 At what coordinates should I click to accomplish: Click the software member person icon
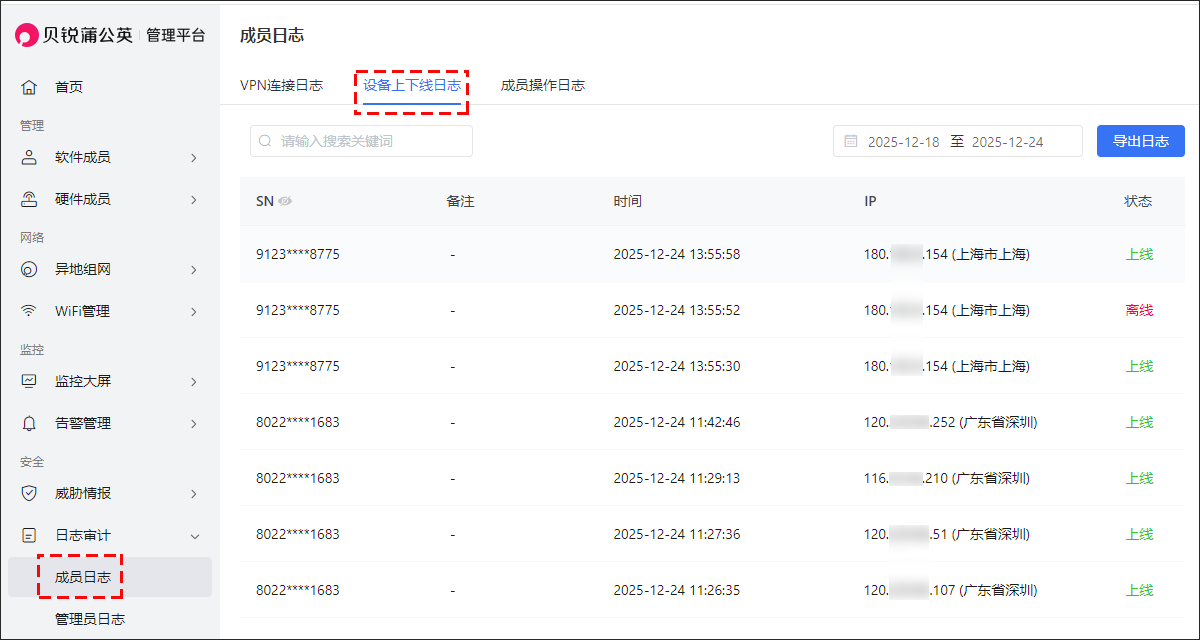pos(29,157)
